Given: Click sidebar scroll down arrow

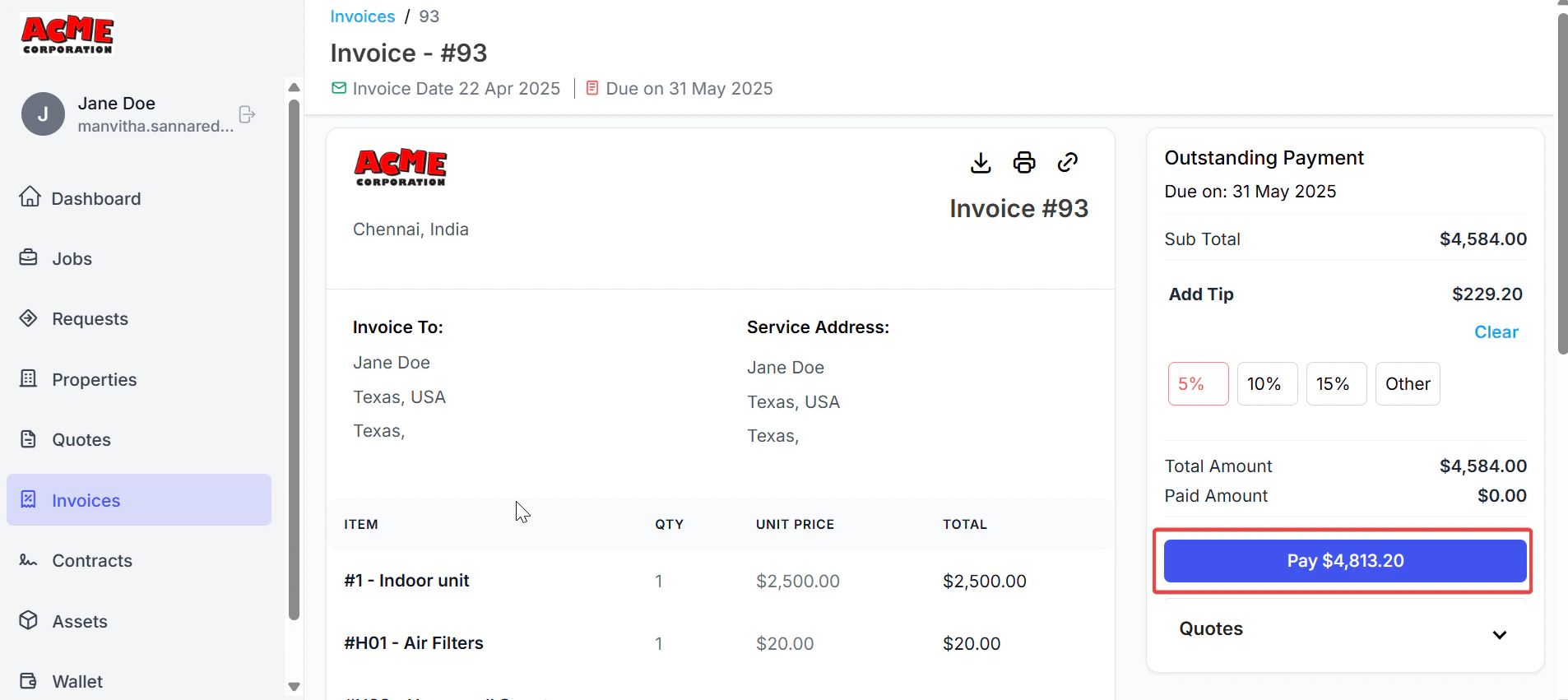Looking at the screenshot, I should (x=294, y=687).
